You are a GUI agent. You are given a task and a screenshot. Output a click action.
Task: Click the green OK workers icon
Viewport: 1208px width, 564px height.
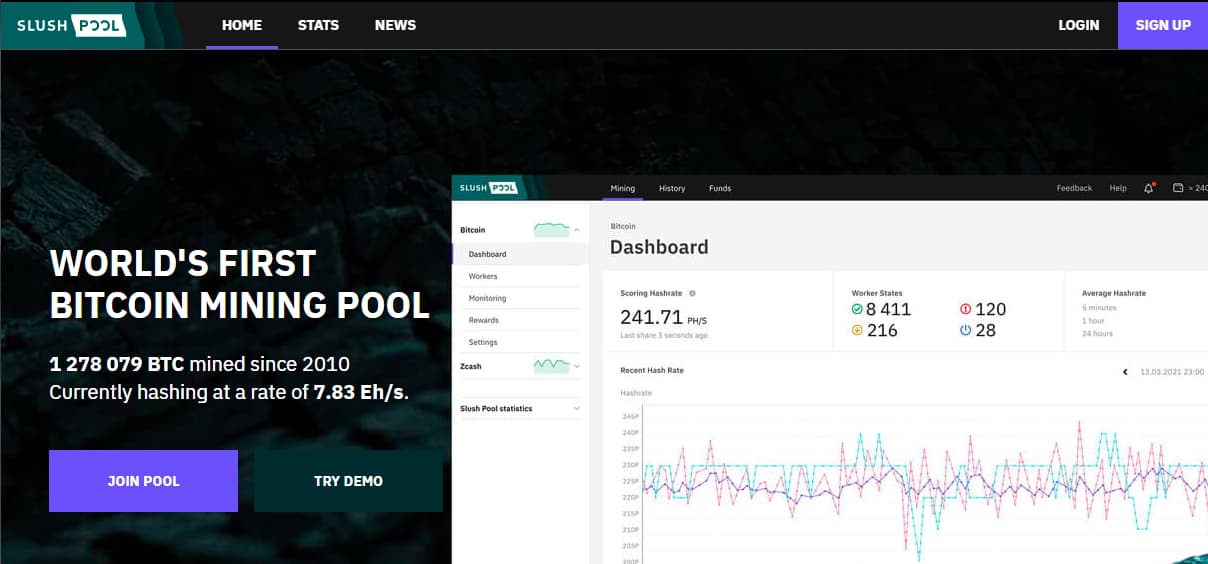point(857,309)
